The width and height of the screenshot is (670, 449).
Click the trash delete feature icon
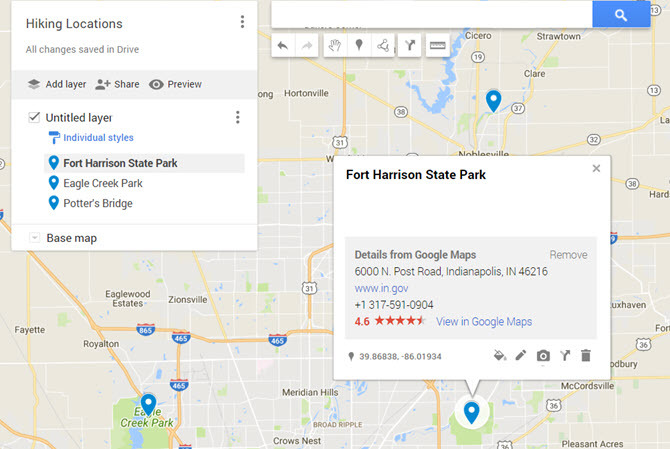(586, 355)
